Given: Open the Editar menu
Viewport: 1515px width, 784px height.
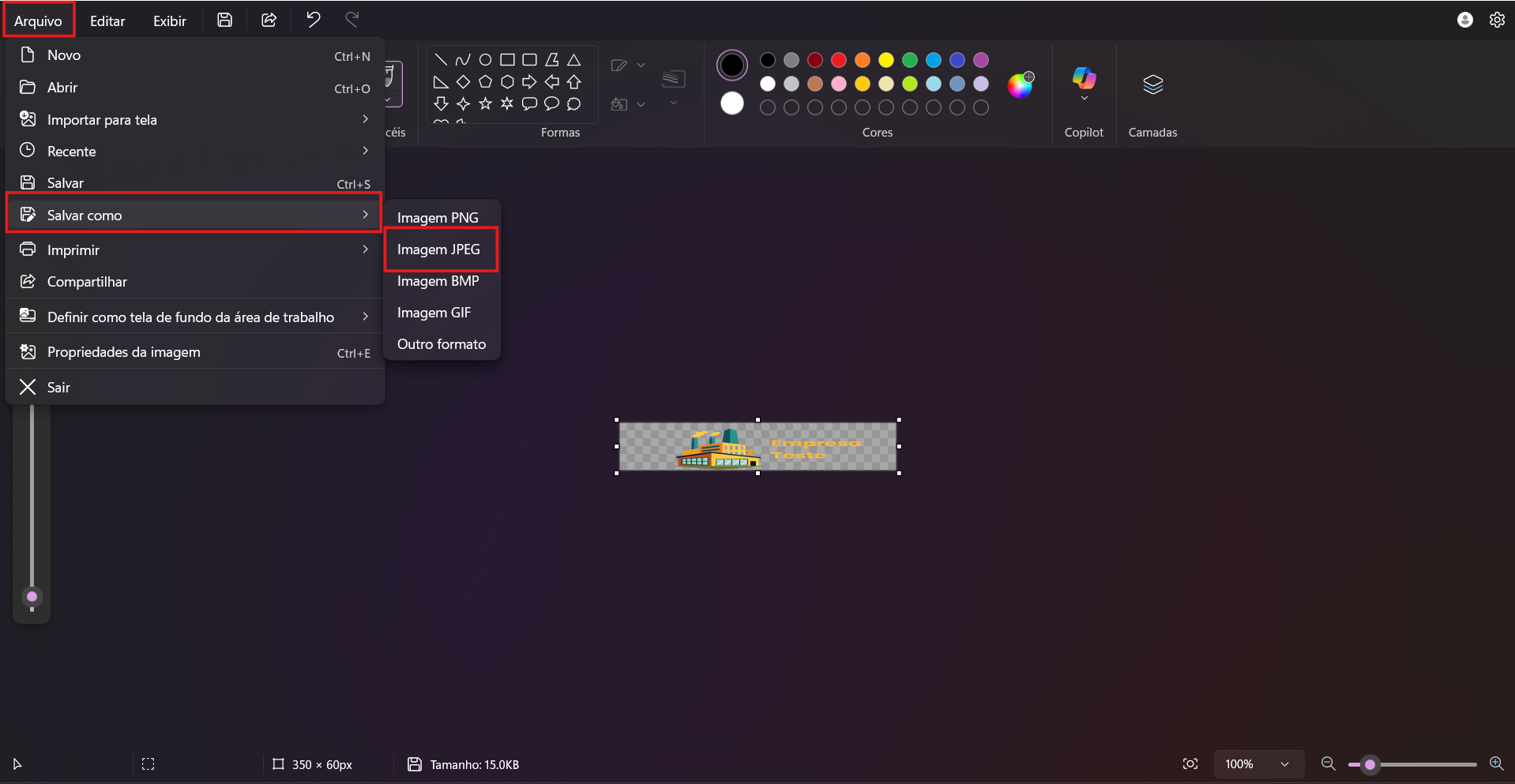Looking at the screenshot, I should (x=107, y=21).
